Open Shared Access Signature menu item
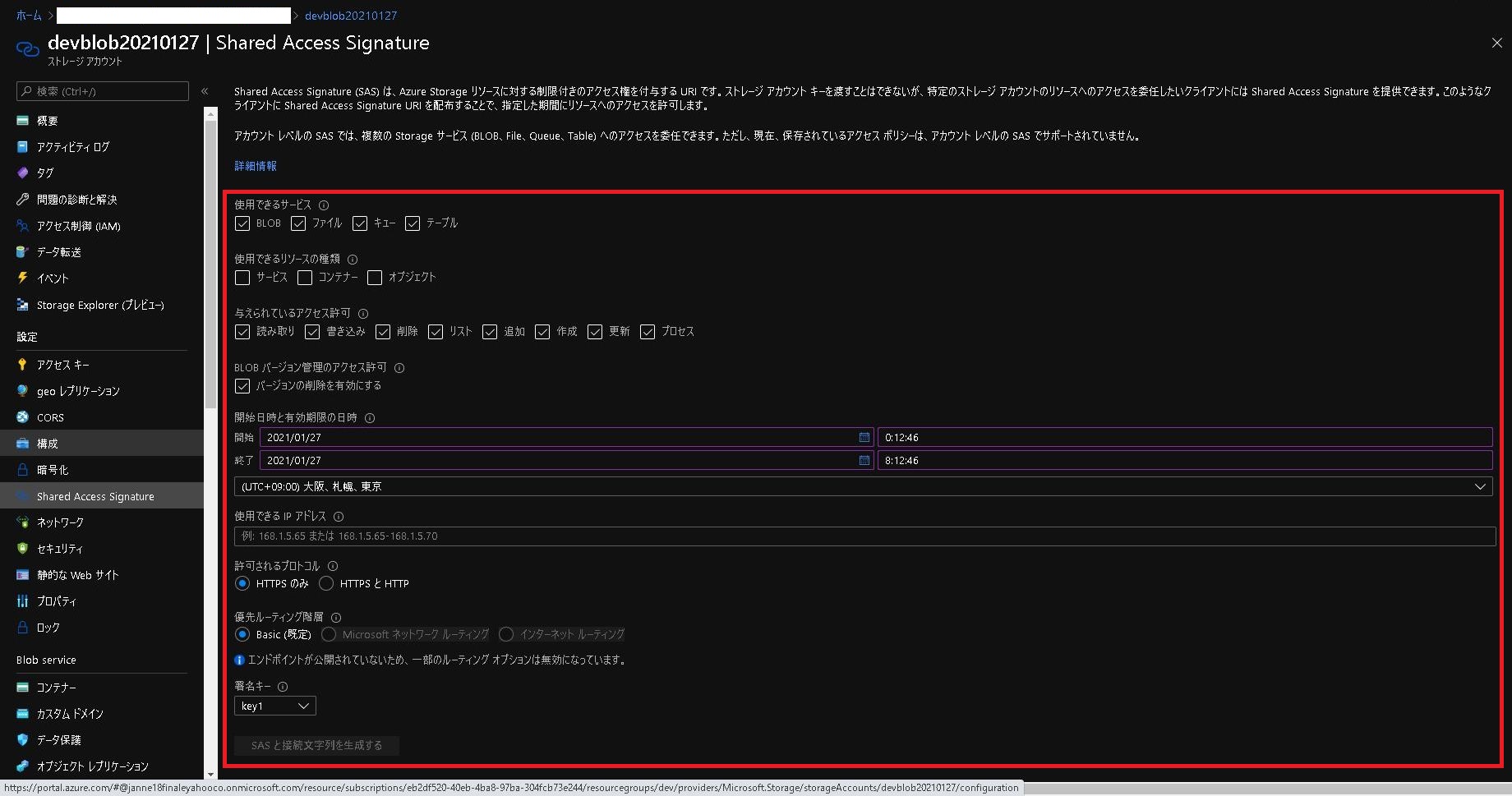1512x796 pixels. (102, 496)
